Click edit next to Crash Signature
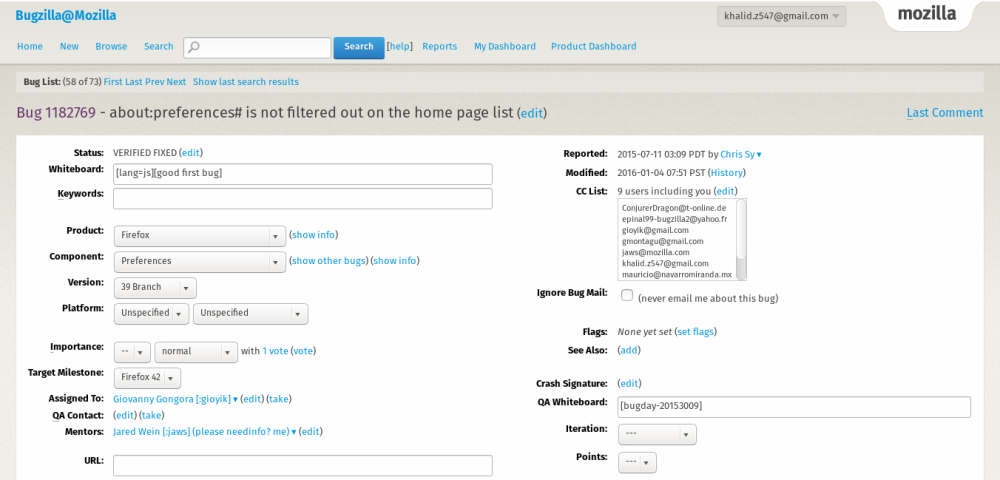Screen dimensions: 1000x480 pos(629,384)
